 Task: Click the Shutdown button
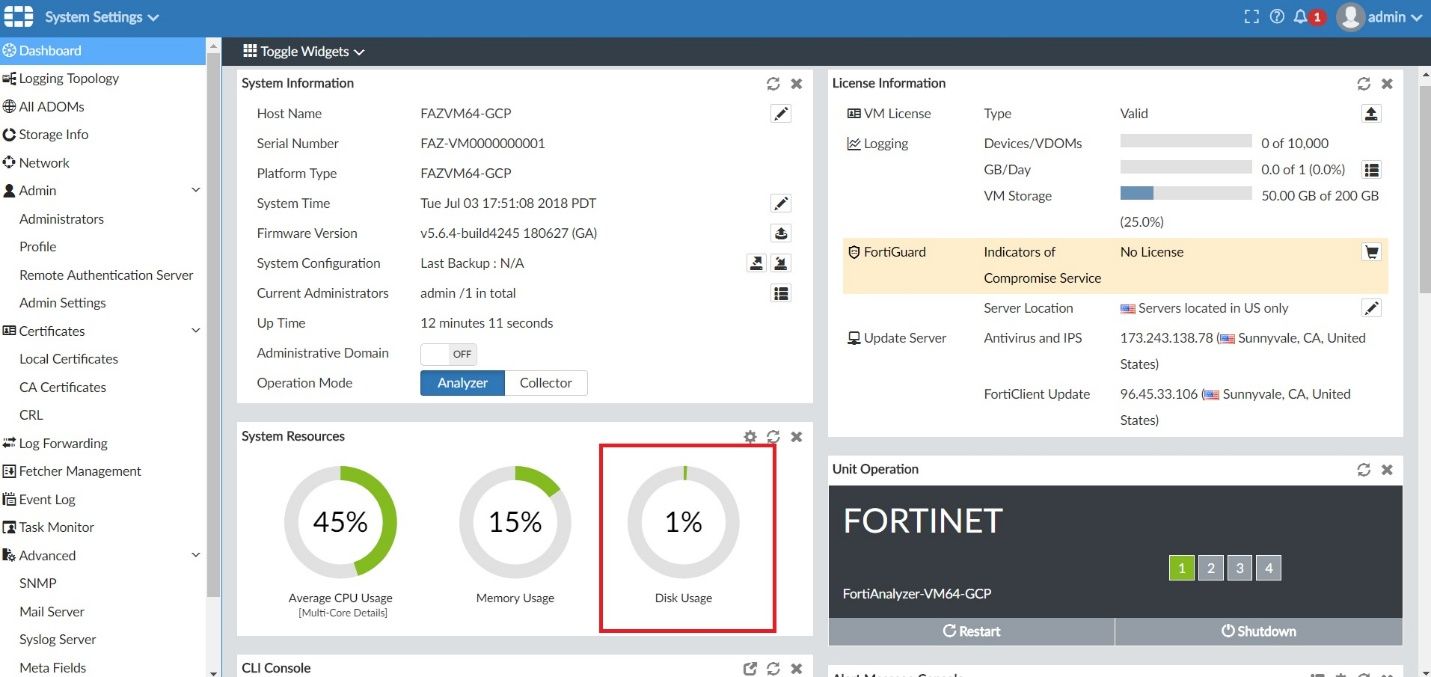[1259, 631]
